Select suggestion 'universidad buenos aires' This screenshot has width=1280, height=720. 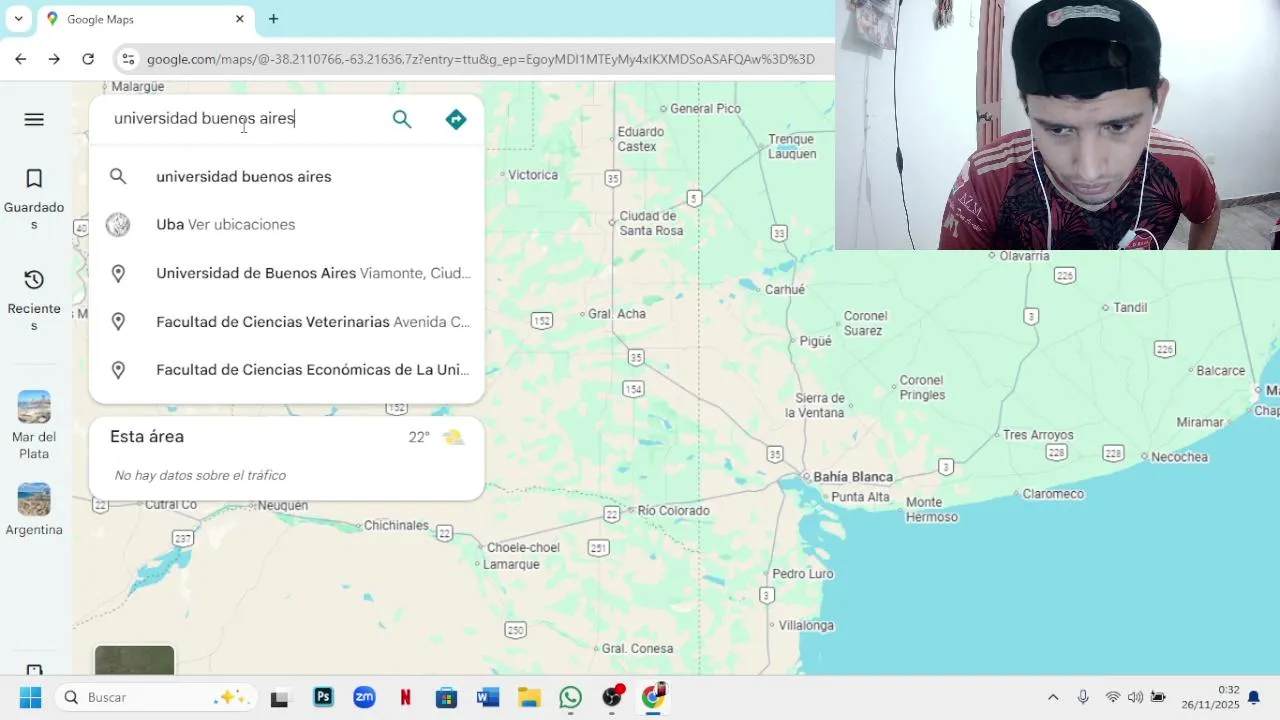pyautogui.click(x=287, y=176)
